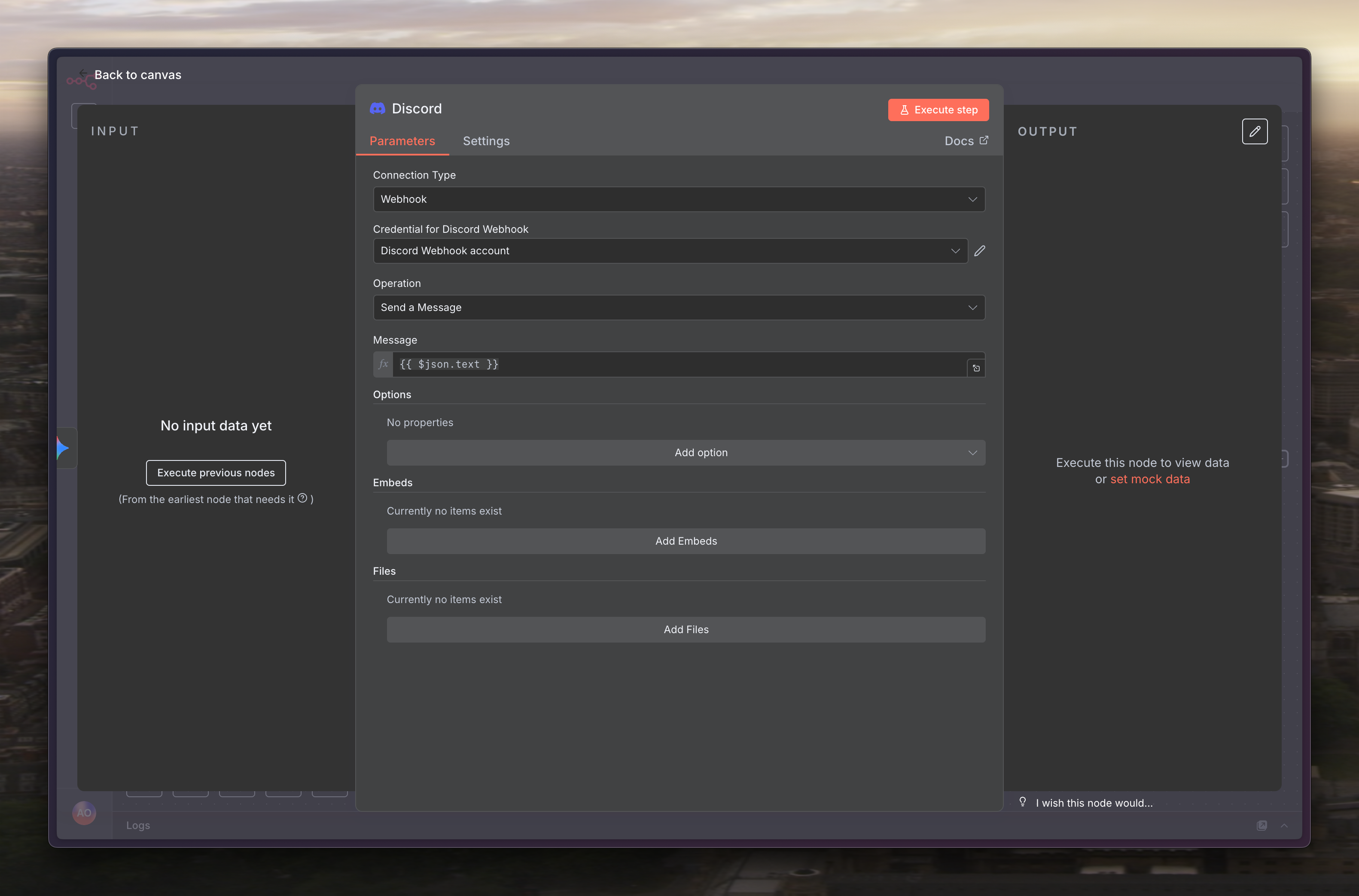Click the Logs label

[138, 825]
